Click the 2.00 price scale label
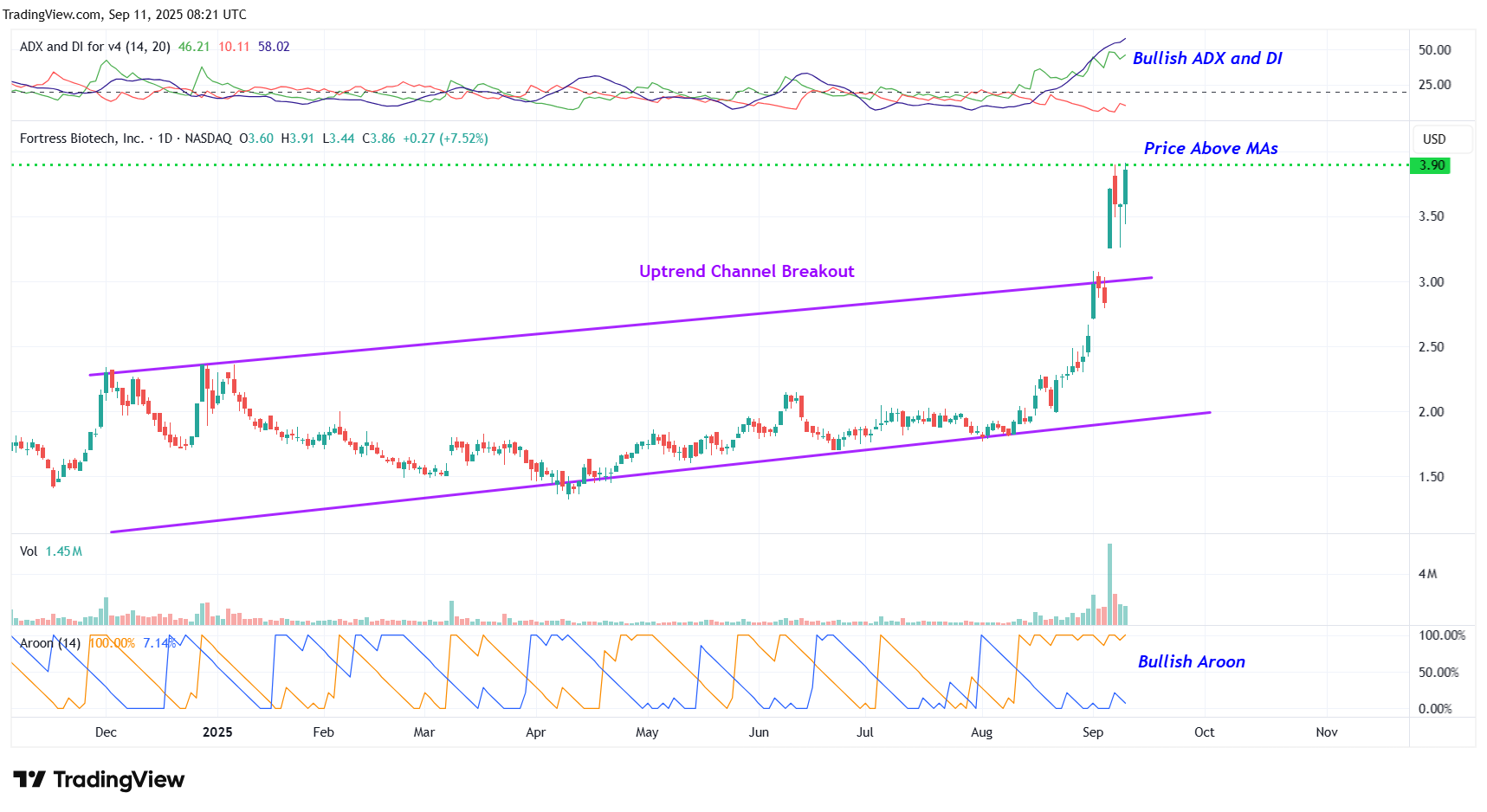Image resolution: width=1487 pixels, height=812 pixels. pyautogui.click(x=1432, y=412)
